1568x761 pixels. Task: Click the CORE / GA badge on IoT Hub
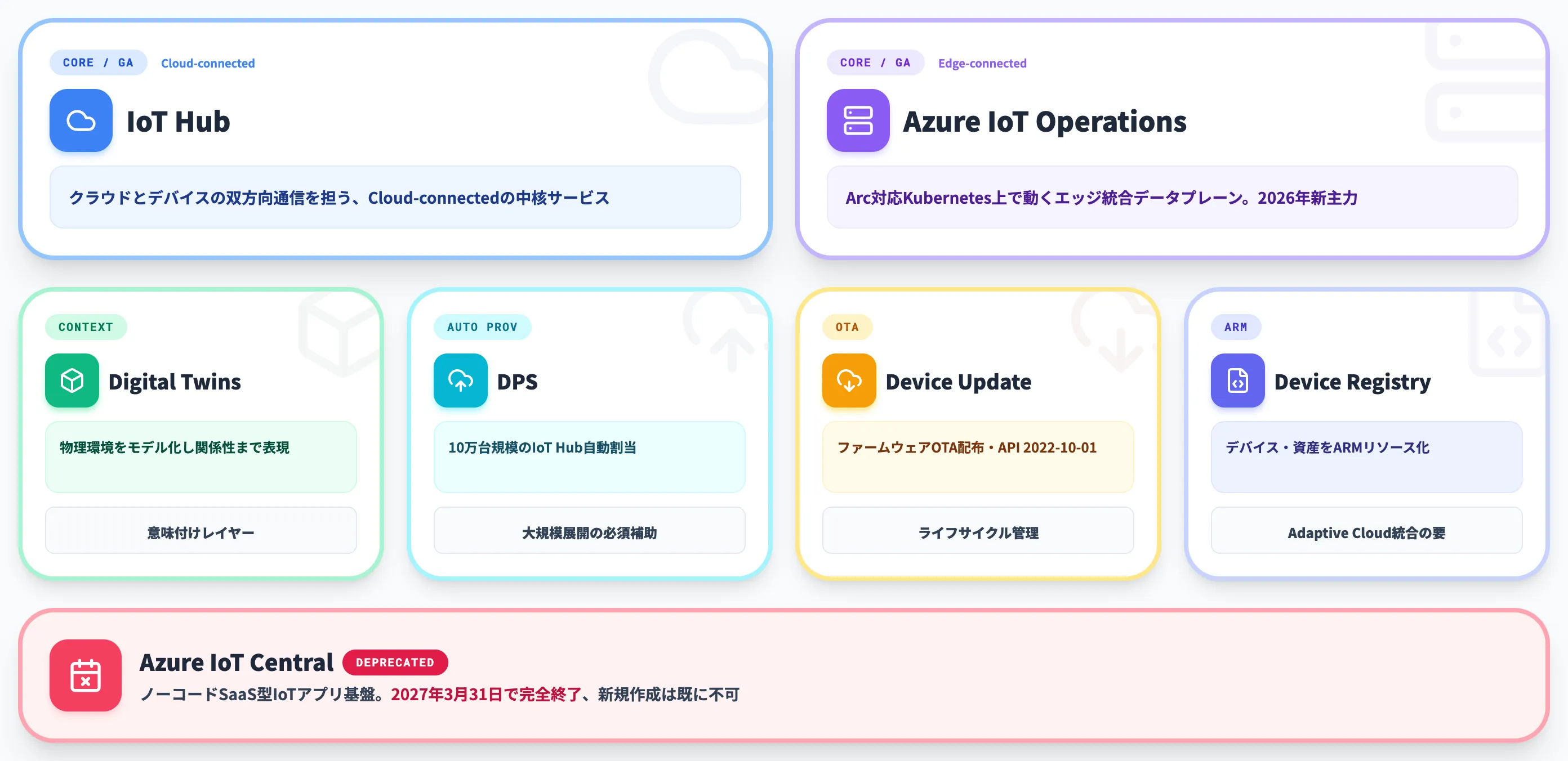[98, 62]
